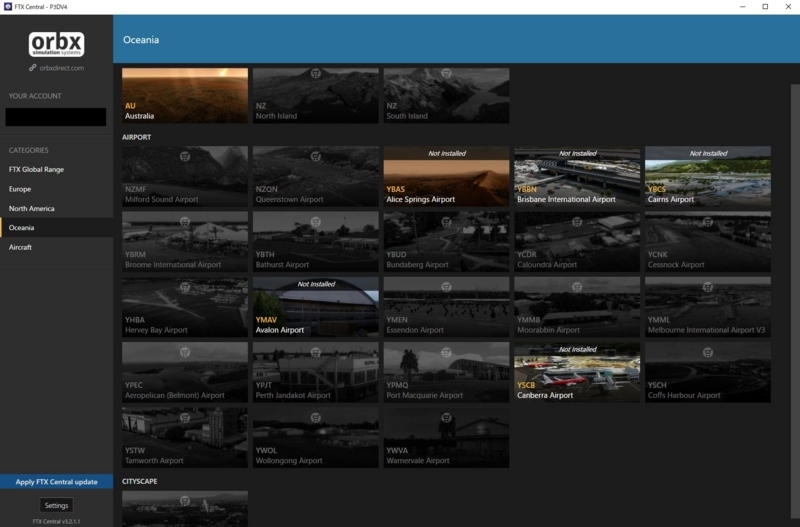The width and height of the screenshot is (800, 527).
Task: Click the cart icon on Hervey Bay Airport
Action: click(185, 287)
